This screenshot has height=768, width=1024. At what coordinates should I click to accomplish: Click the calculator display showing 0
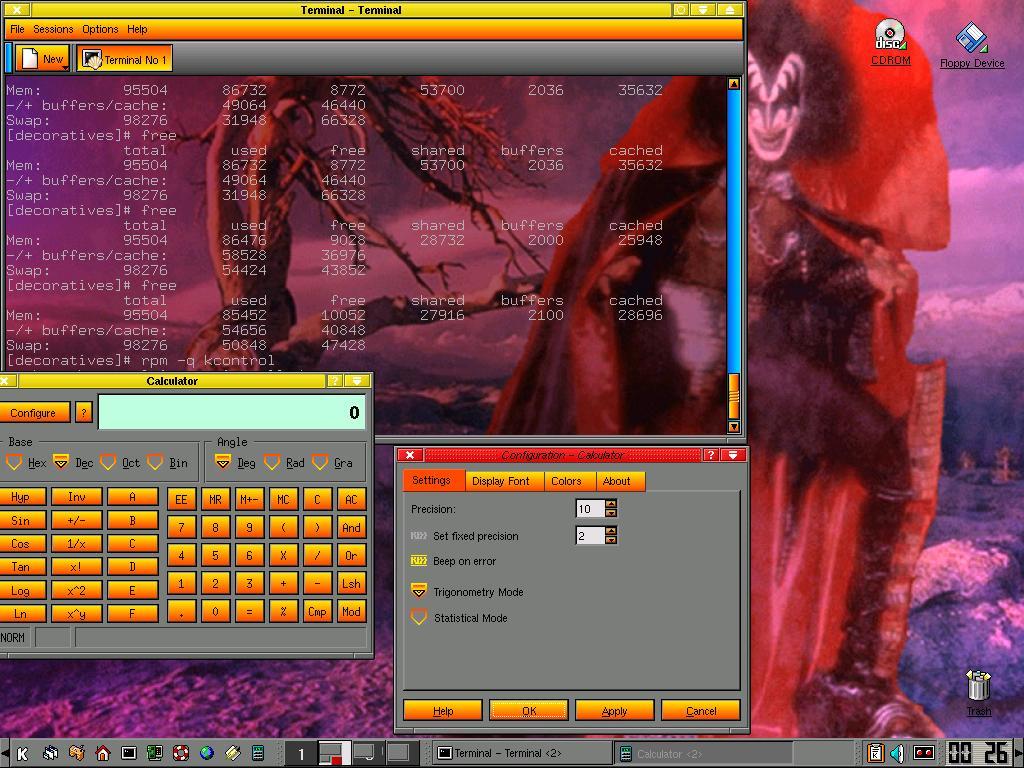coord(232,412)
